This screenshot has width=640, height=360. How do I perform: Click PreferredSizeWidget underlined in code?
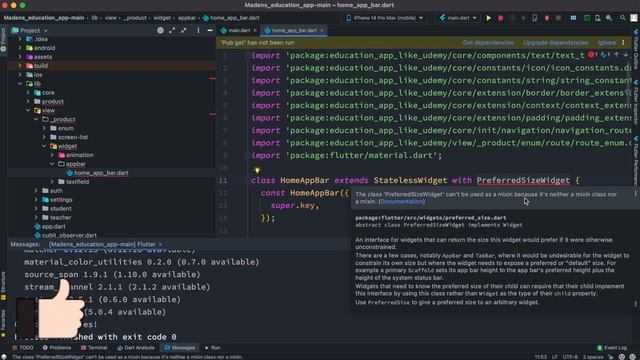523,180
